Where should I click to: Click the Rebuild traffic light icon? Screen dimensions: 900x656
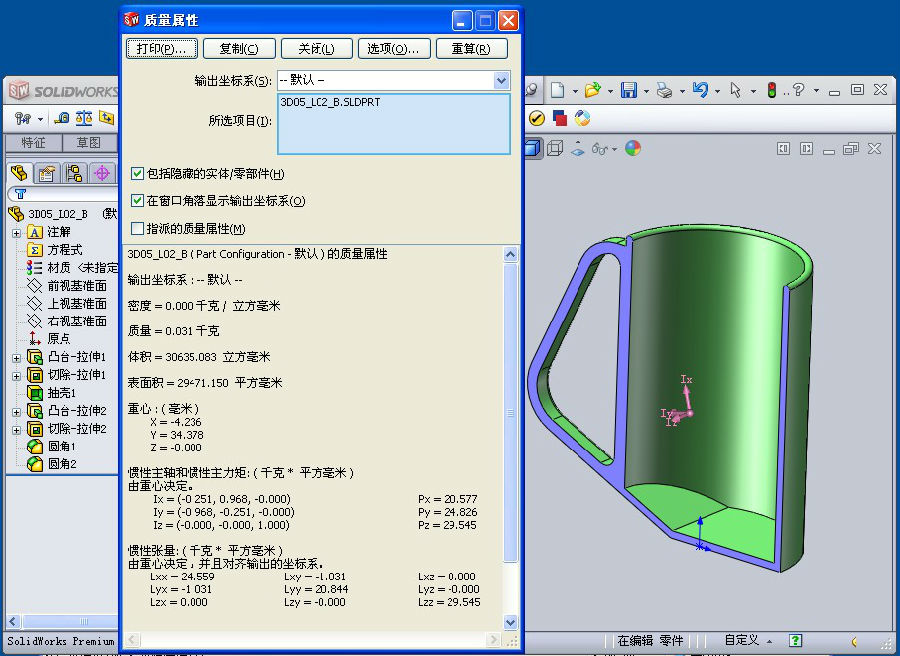pyautogui.click(x=772, y=90)
